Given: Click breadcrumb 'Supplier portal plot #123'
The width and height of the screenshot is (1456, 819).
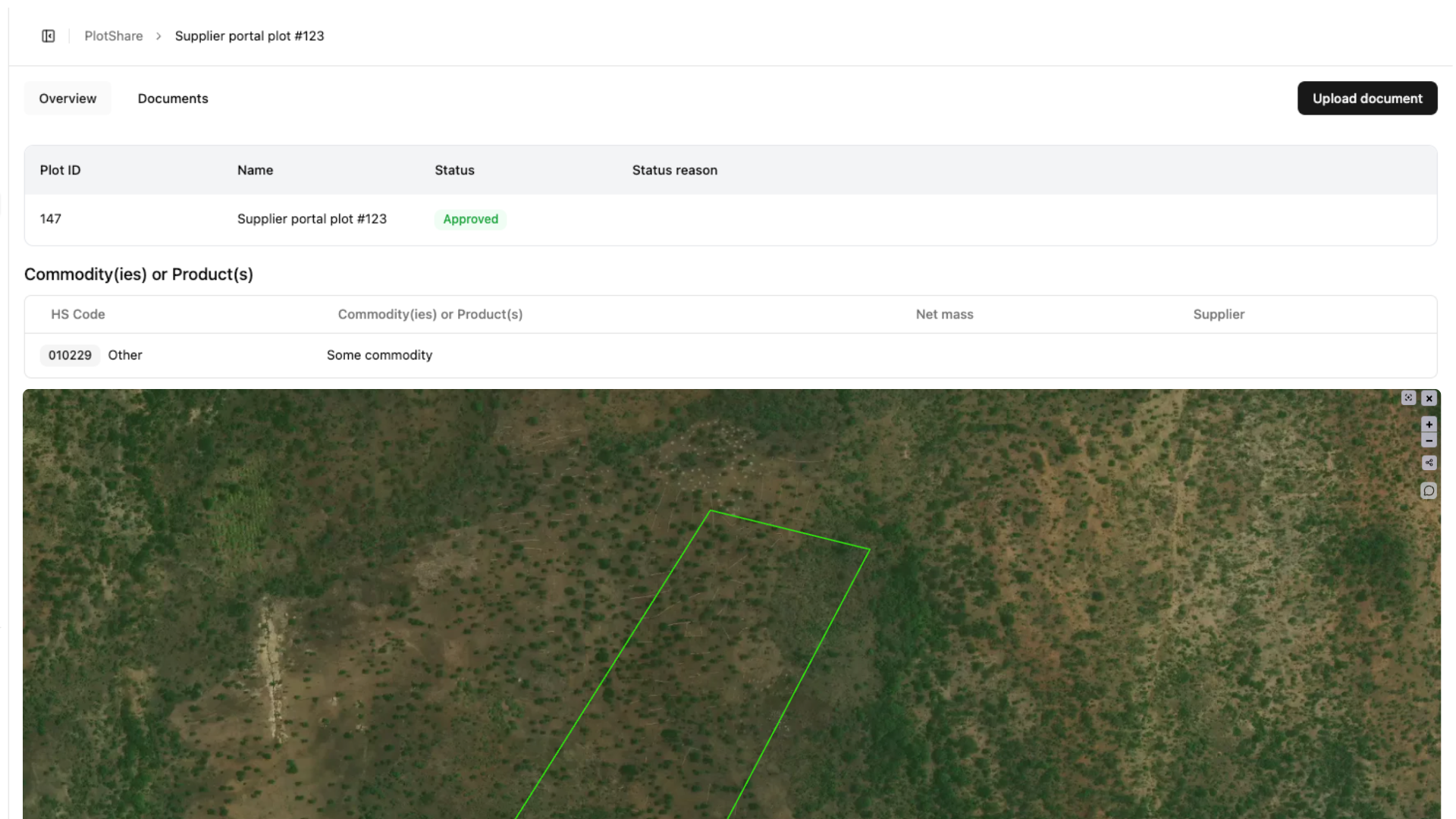Looking at the screenshot, I should [249, 36].
